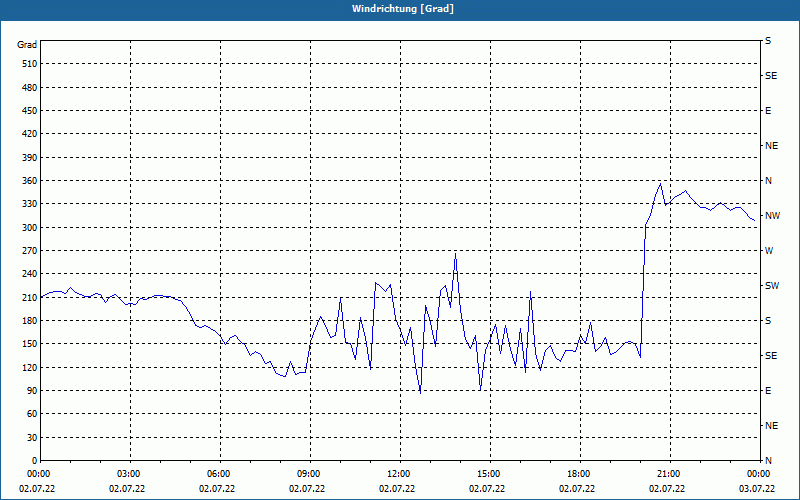
Task: Click the N compass label beside 360
Action: tap(768, 181)
